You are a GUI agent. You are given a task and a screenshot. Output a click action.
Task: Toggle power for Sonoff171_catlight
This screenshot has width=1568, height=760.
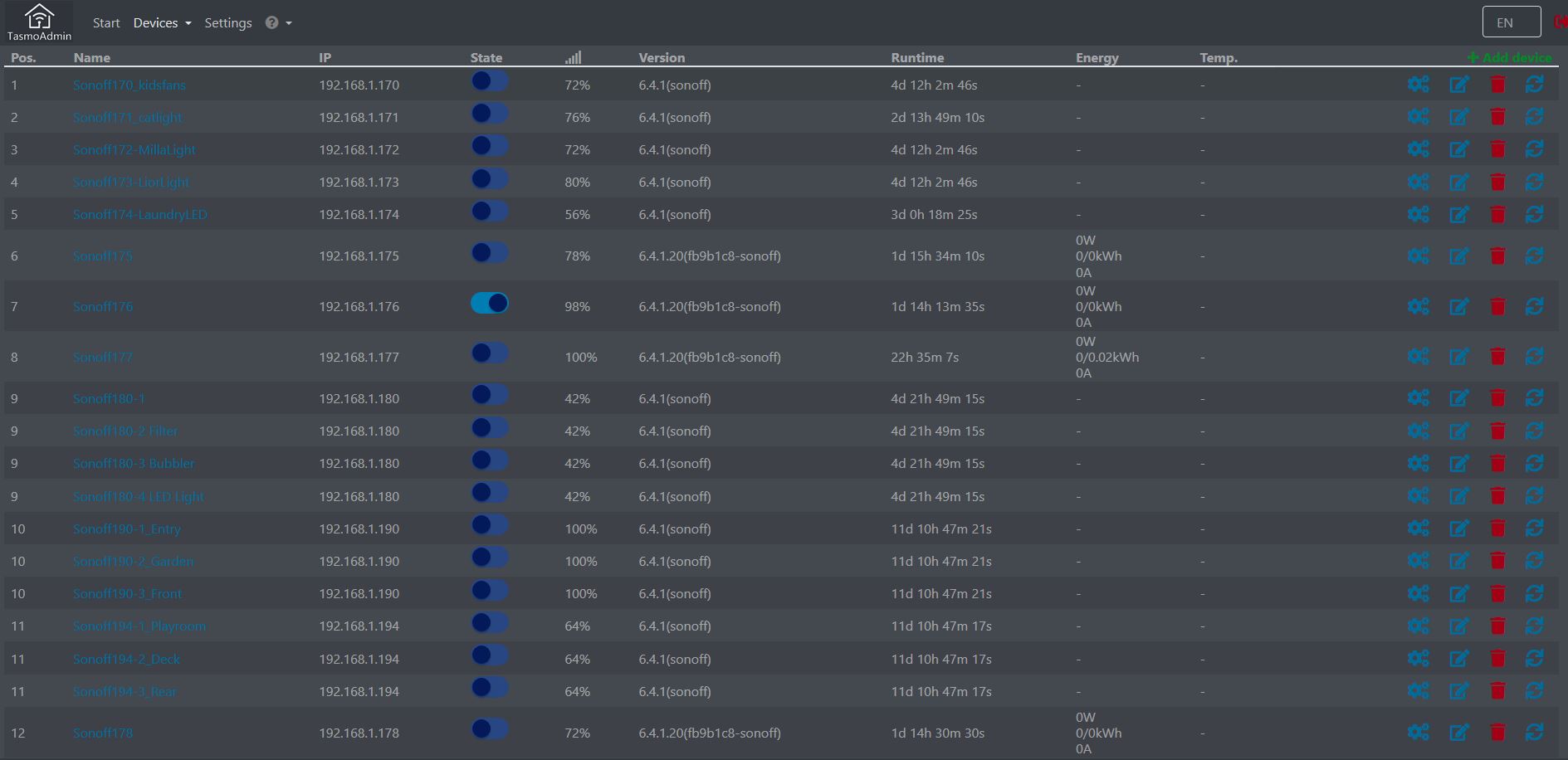(x=490, y=114)
